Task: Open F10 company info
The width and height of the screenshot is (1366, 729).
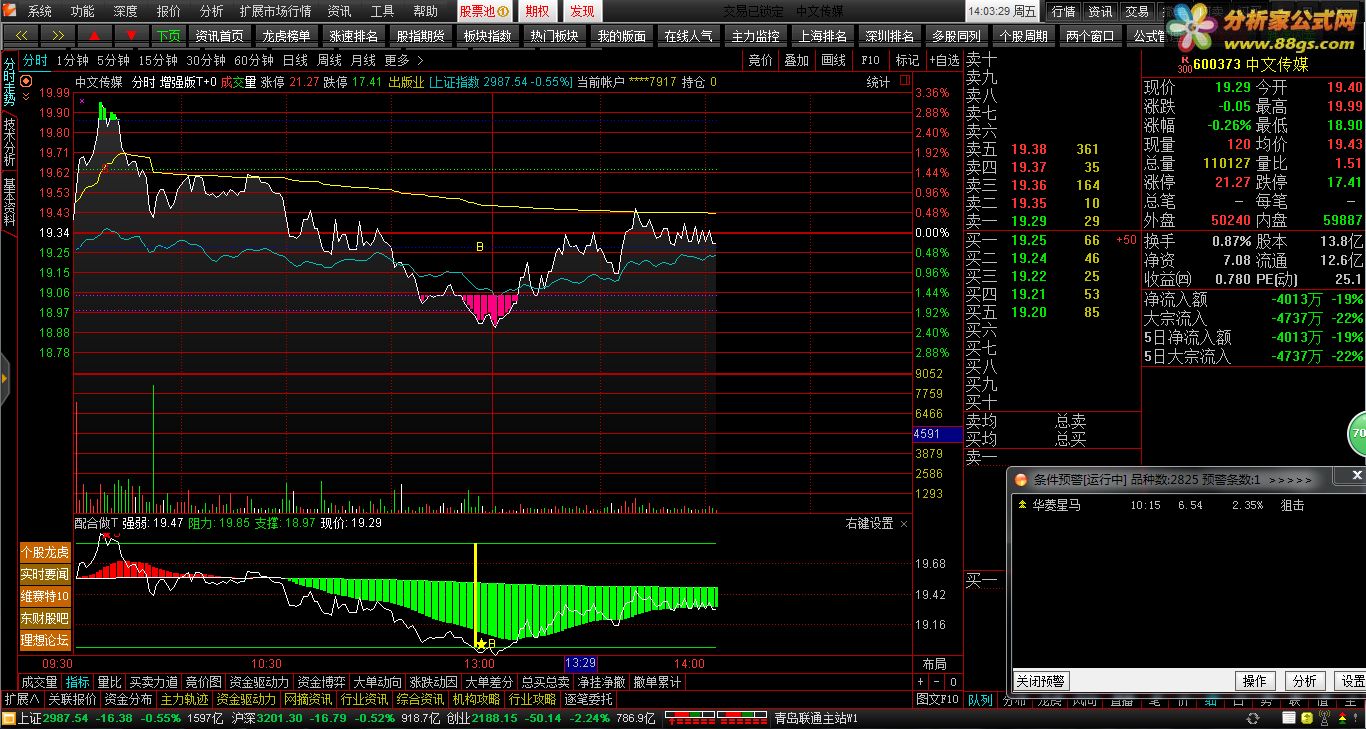Action: pos(871,60)
